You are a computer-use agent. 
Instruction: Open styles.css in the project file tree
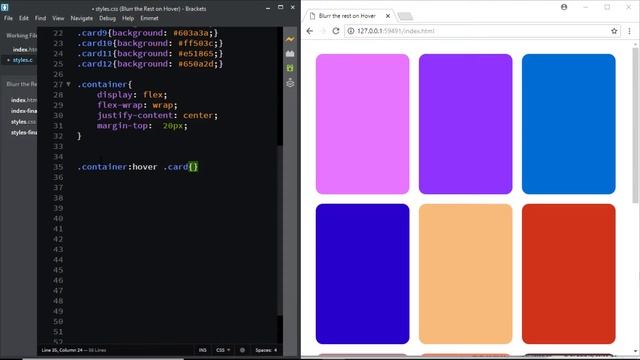point(23,122)
